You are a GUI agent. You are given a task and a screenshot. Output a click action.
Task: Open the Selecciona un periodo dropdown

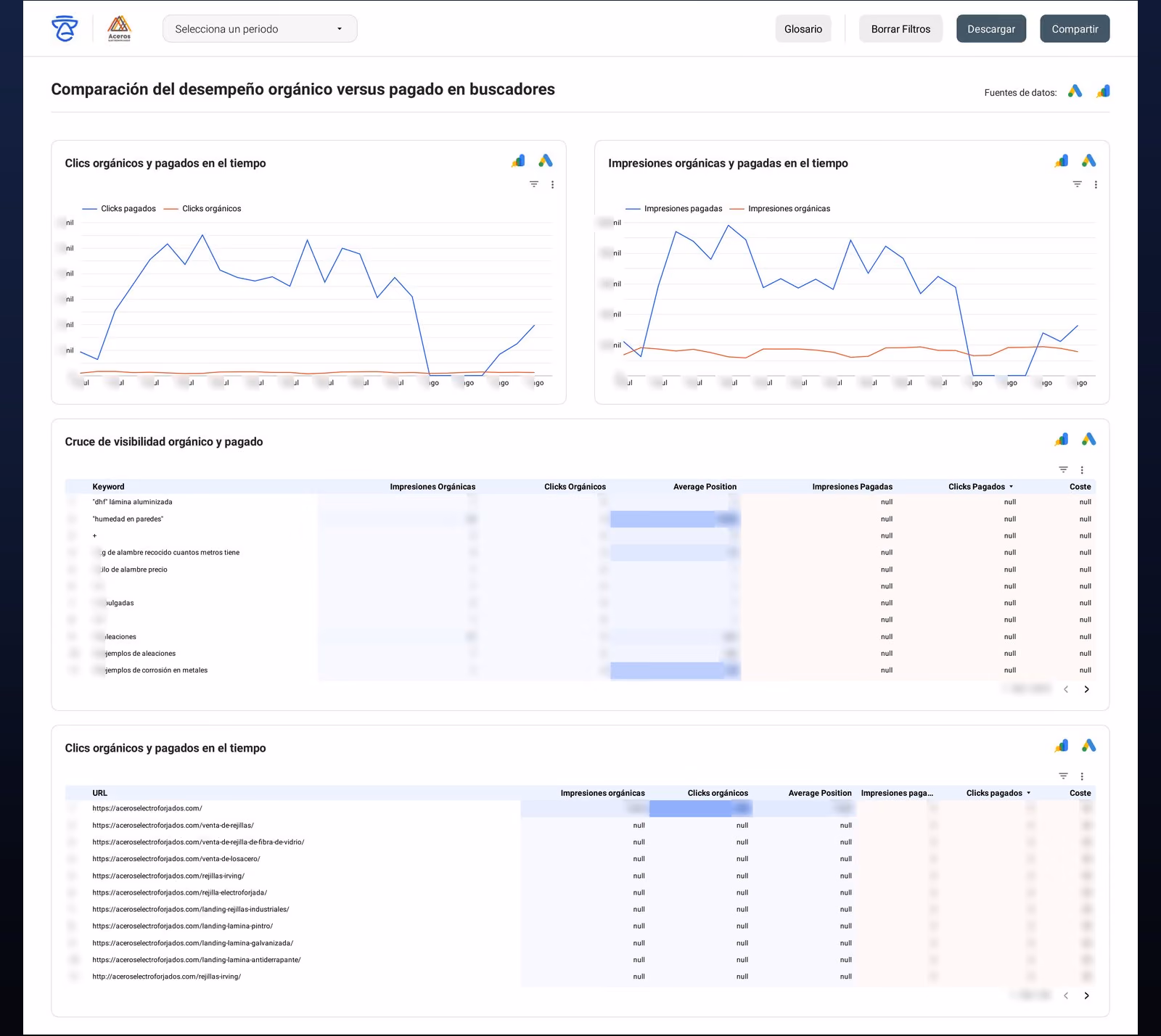click(x=260, y=29)
